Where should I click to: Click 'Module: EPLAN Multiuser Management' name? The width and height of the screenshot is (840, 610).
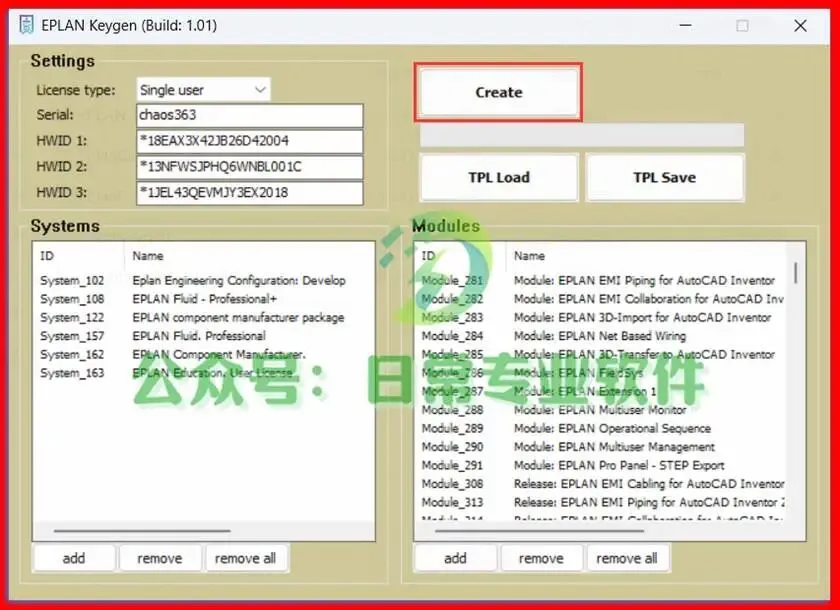click(614, 447)
